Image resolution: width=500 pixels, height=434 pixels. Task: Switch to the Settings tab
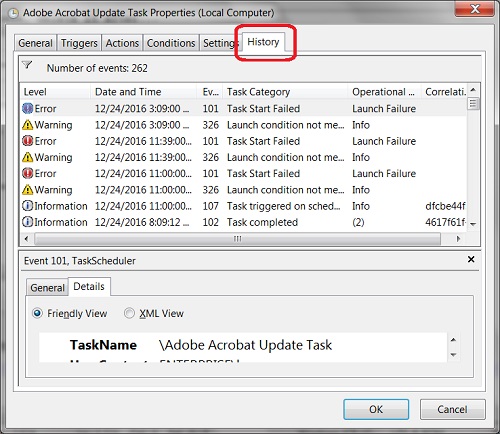[x=220, y=43]
